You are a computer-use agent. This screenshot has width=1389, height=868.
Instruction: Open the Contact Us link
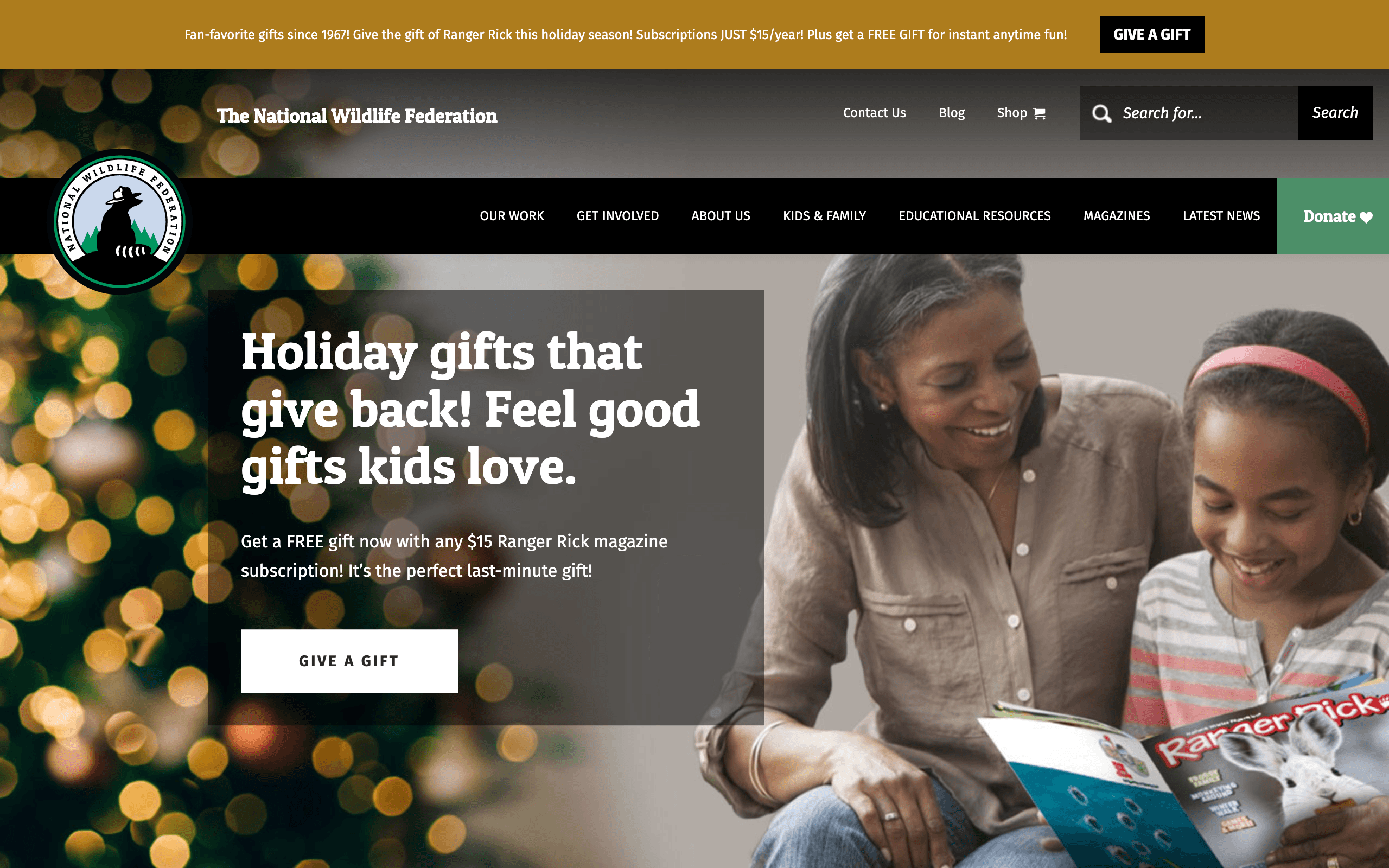874,112
